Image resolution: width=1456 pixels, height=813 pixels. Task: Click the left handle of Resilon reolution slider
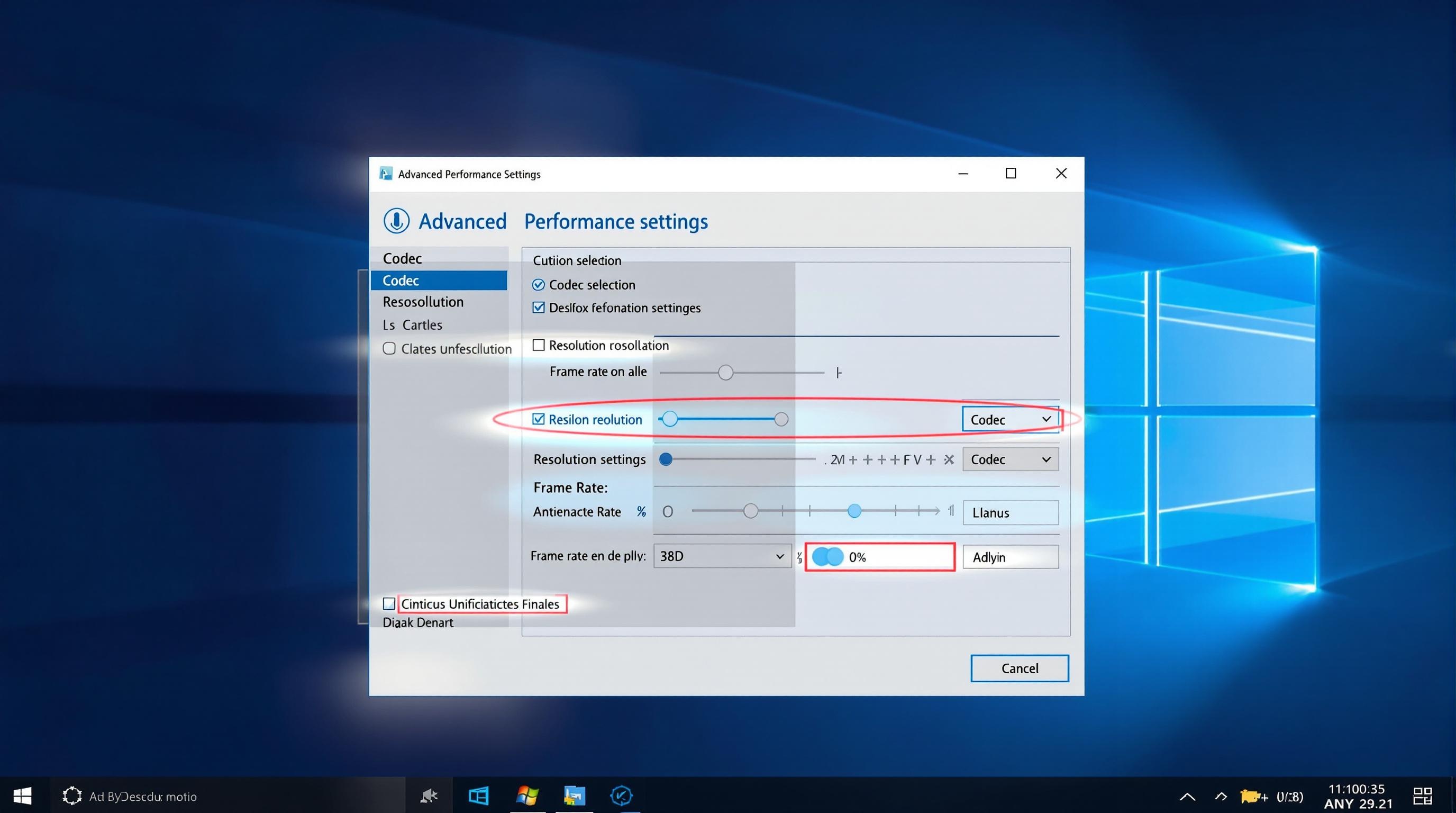click(x=670, y=419)
